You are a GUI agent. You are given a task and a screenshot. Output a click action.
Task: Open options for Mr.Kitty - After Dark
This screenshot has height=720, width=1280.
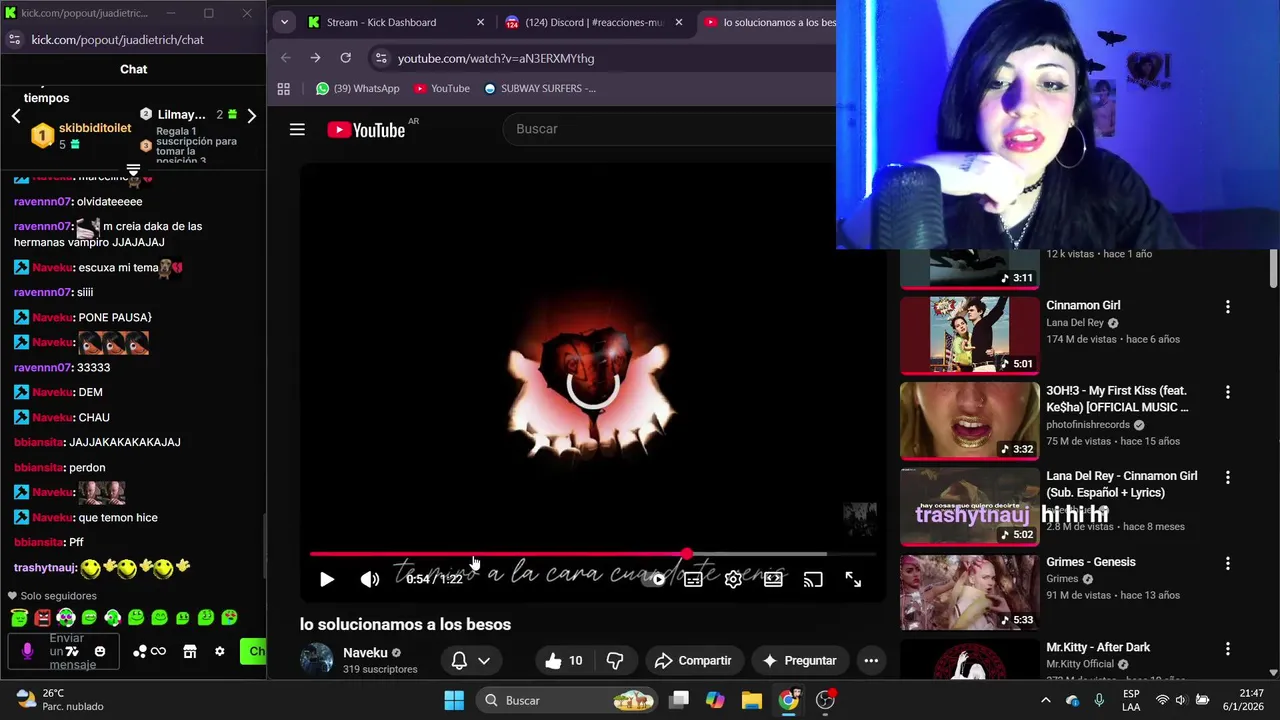tap(1227, 648)
